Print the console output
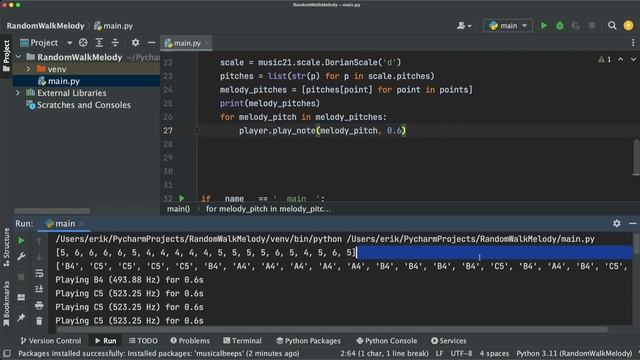This screenshot has width=640, height=360. (39, 305)
